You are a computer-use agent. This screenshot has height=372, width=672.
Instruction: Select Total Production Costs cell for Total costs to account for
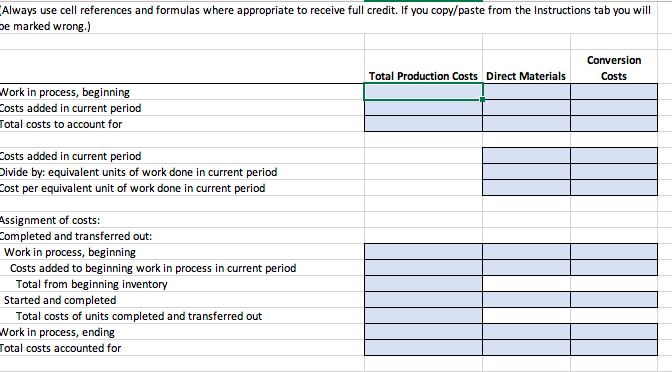423,124
